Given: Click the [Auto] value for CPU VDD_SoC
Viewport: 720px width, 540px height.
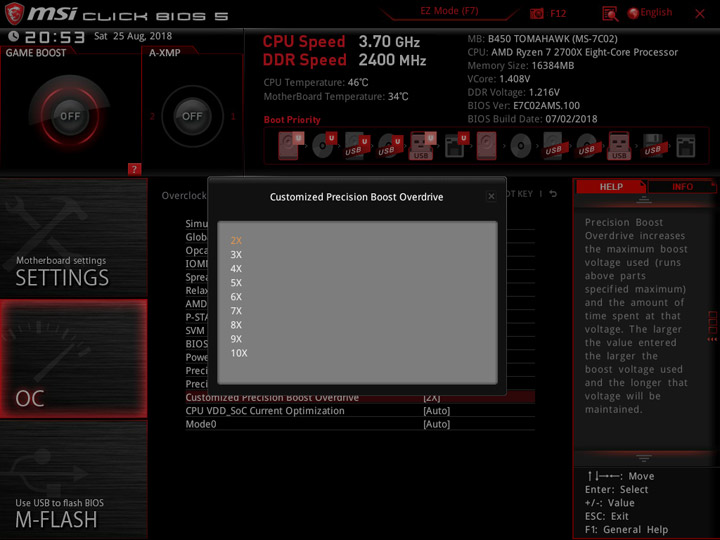Looking at the screenshot, I should [436, 411].
